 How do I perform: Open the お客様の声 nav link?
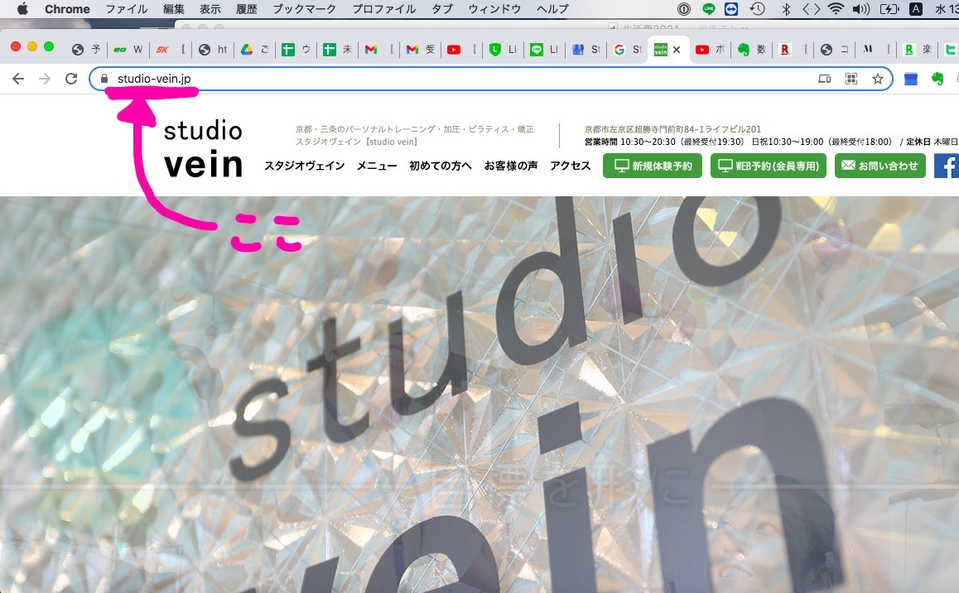tap(511, 166)
